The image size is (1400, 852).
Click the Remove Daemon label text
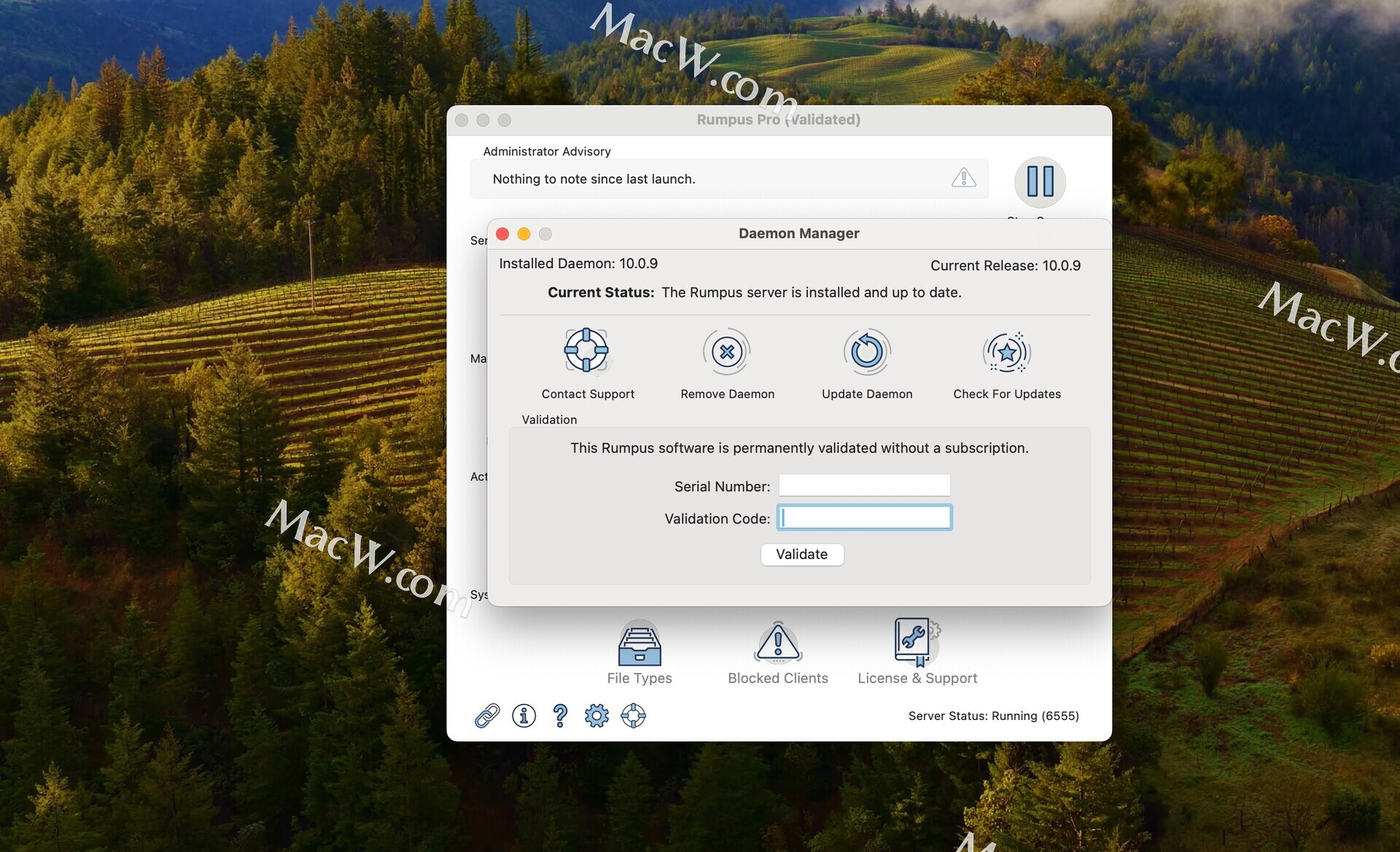tap(727, 394)
